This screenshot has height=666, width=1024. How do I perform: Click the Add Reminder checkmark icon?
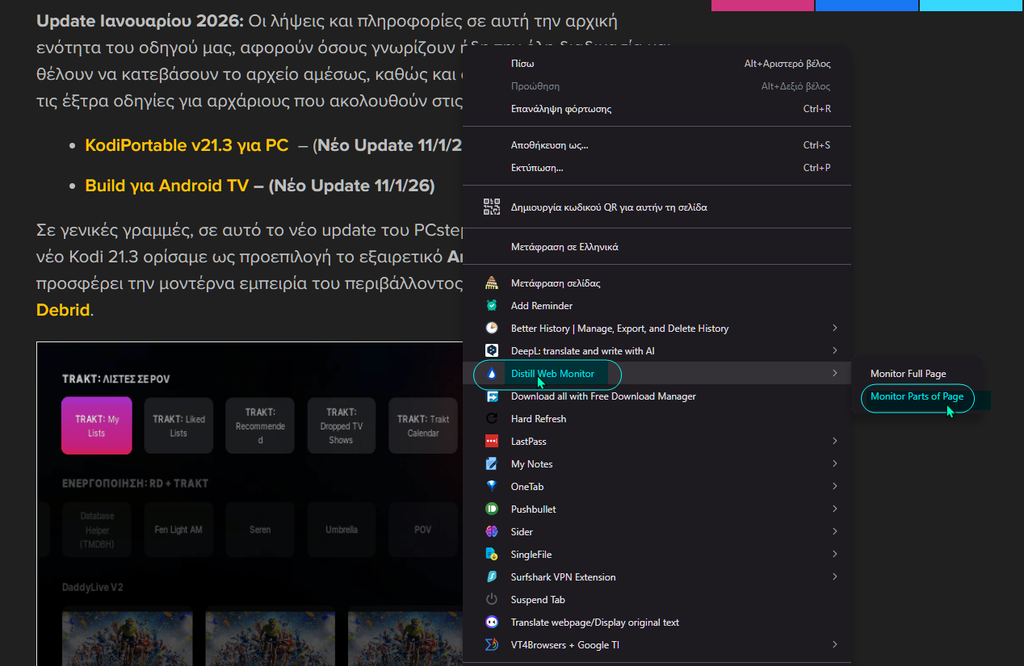point(492,306)
